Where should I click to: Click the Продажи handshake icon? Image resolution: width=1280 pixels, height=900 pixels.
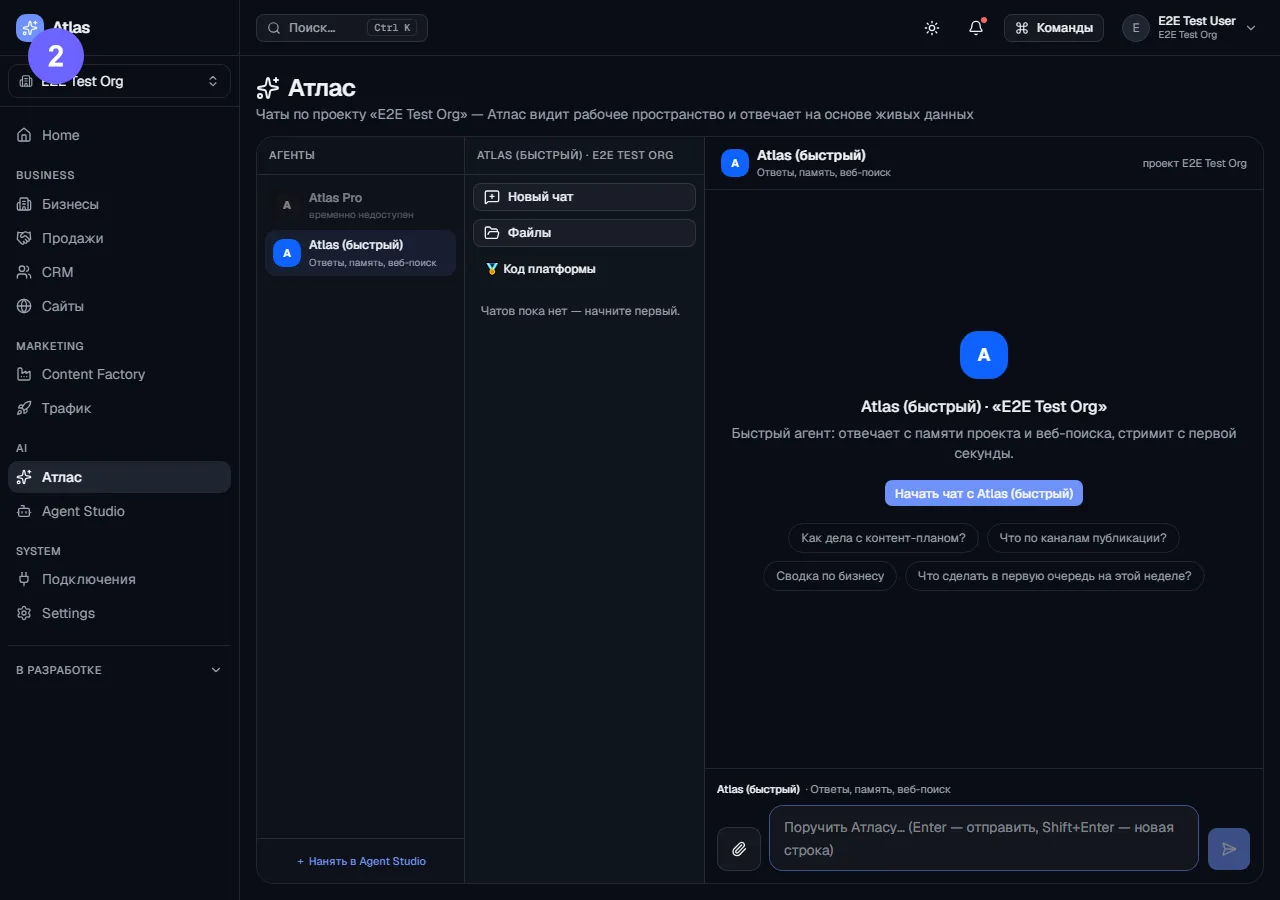point(24,238)
